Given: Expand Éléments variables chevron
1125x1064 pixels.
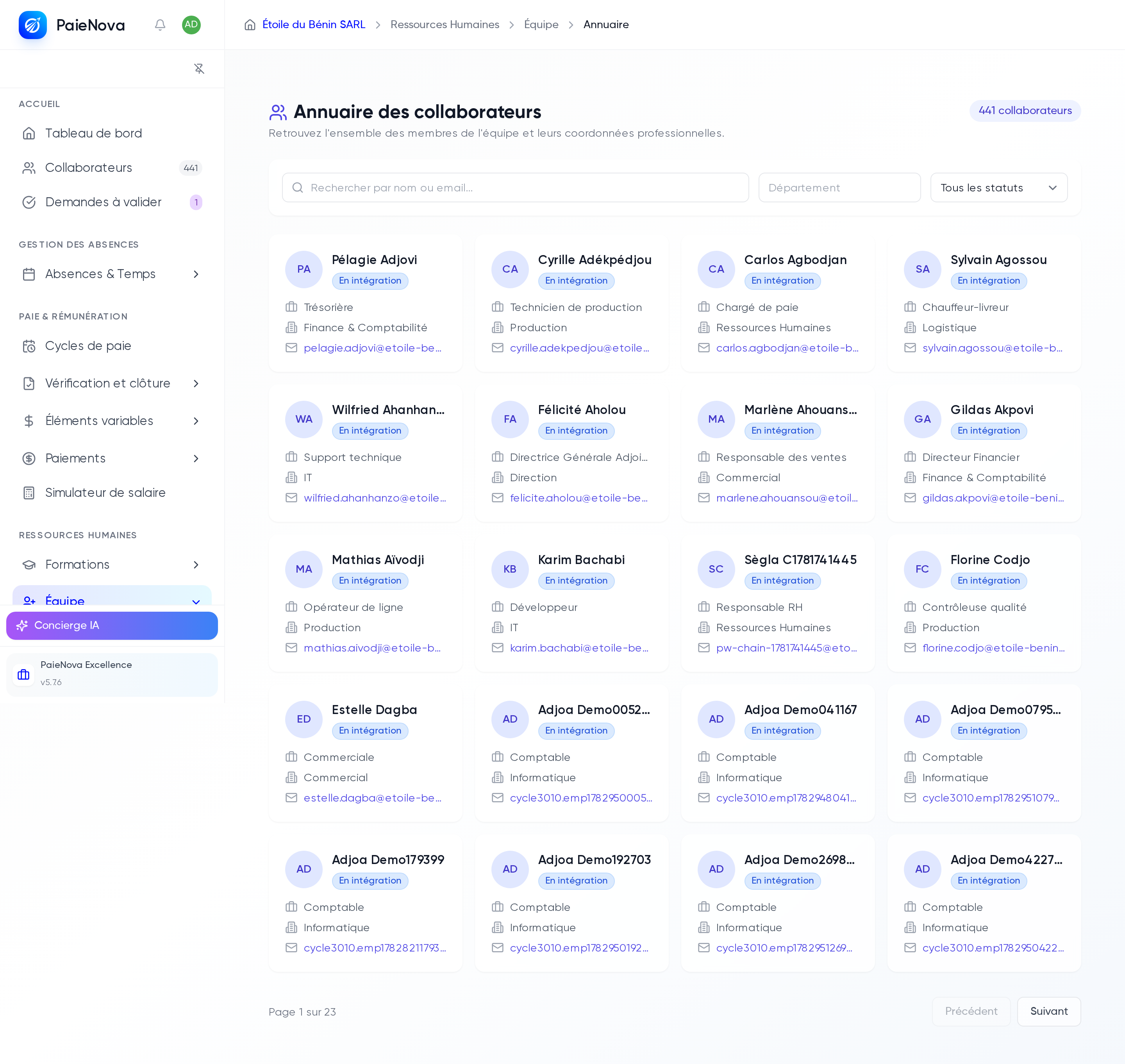Looking at the screenshot, I should click(196, 421).
